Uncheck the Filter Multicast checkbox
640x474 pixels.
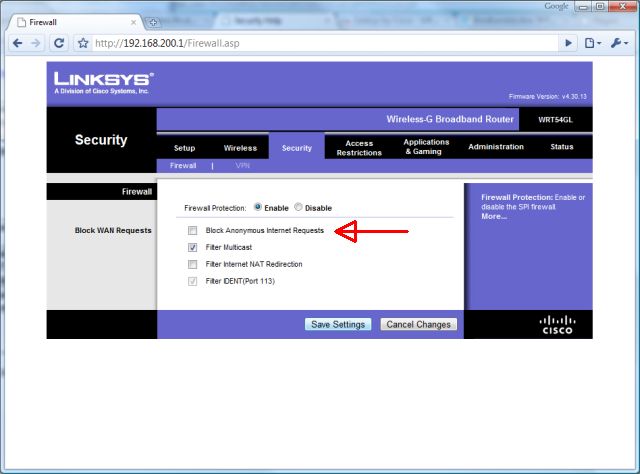click(x=192, y=247)
